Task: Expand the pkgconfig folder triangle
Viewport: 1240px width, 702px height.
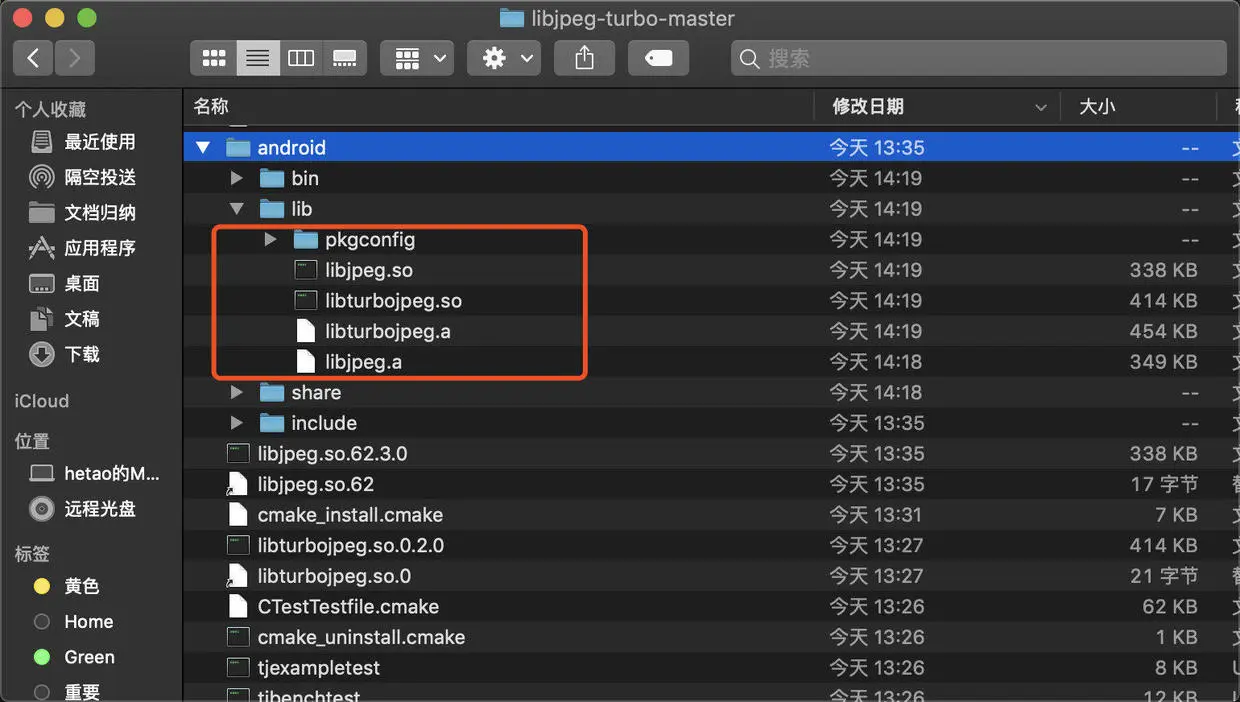Action: pos(271,239)
